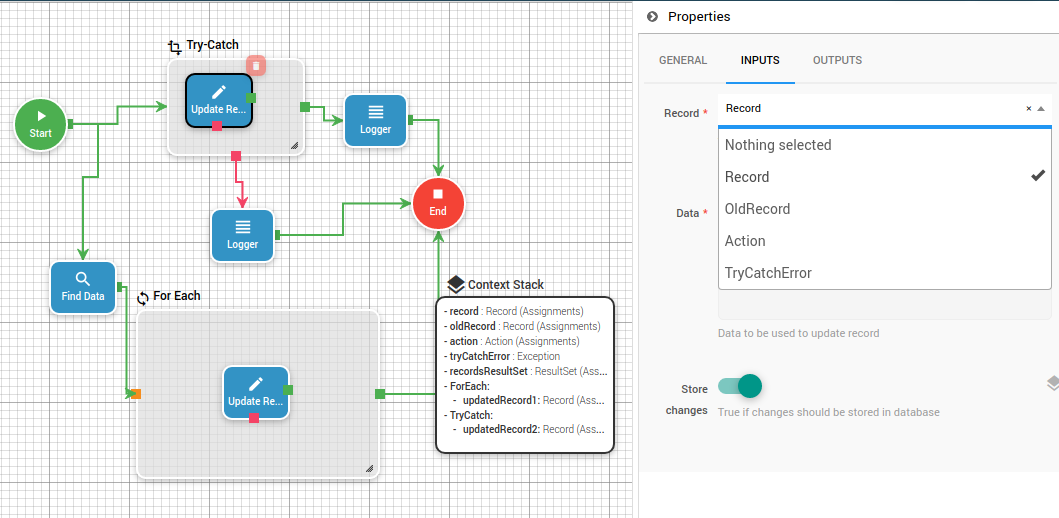The width and height of the screenshot is (1059, 518).
Task: Click the Context Stack layers icon
Action: click(456, 284)
